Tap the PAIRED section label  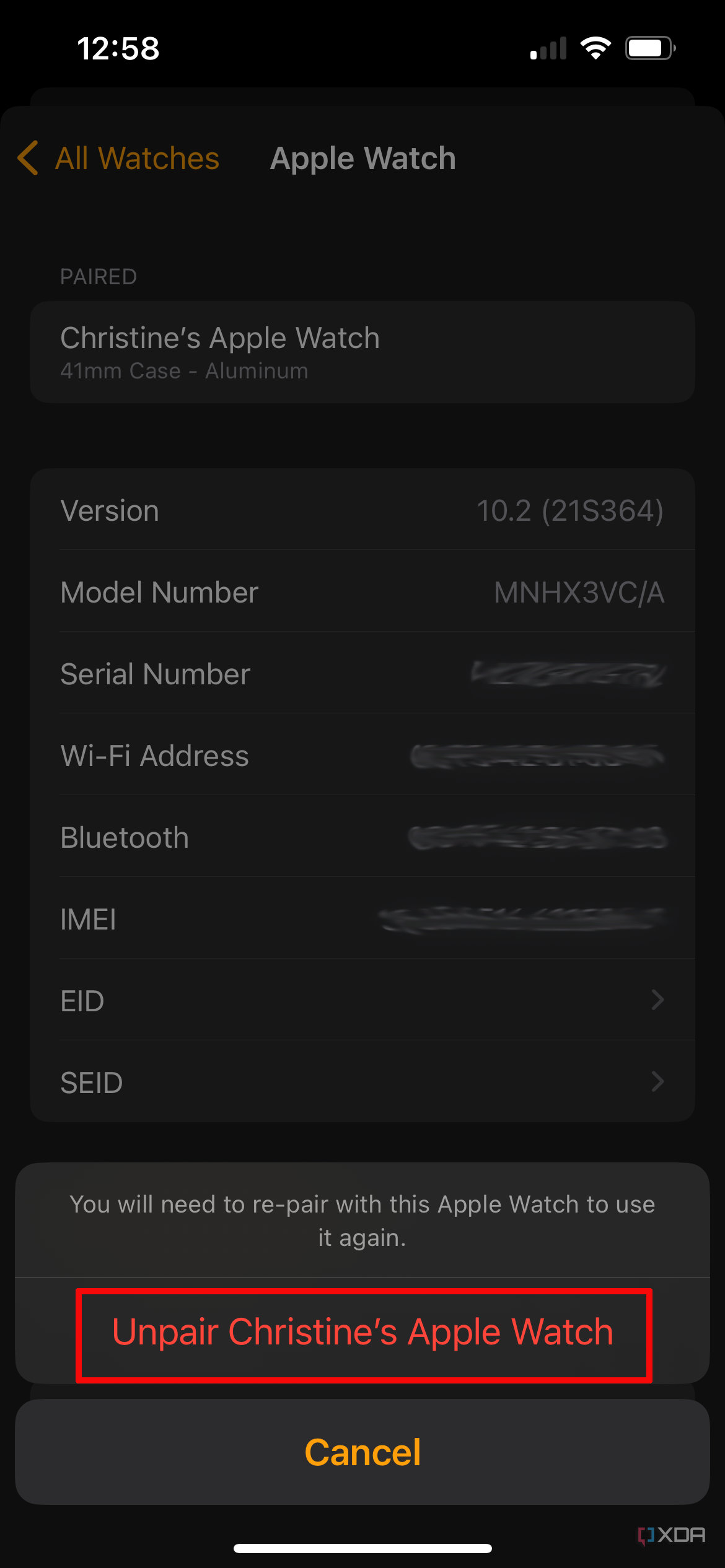point(99,277)
